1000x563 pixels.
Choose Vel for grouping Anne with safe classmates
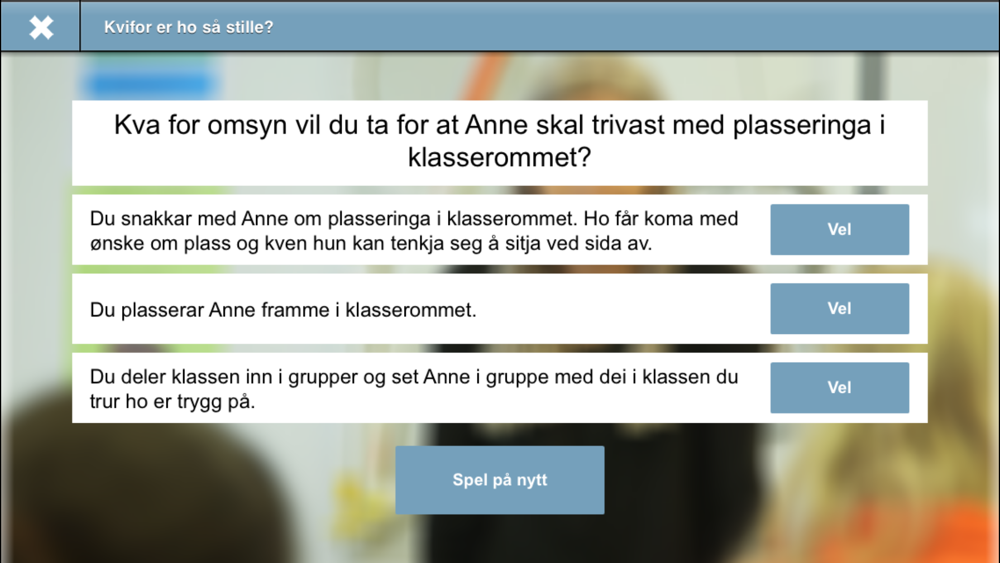pyautogui.click(x=839, y=388)
